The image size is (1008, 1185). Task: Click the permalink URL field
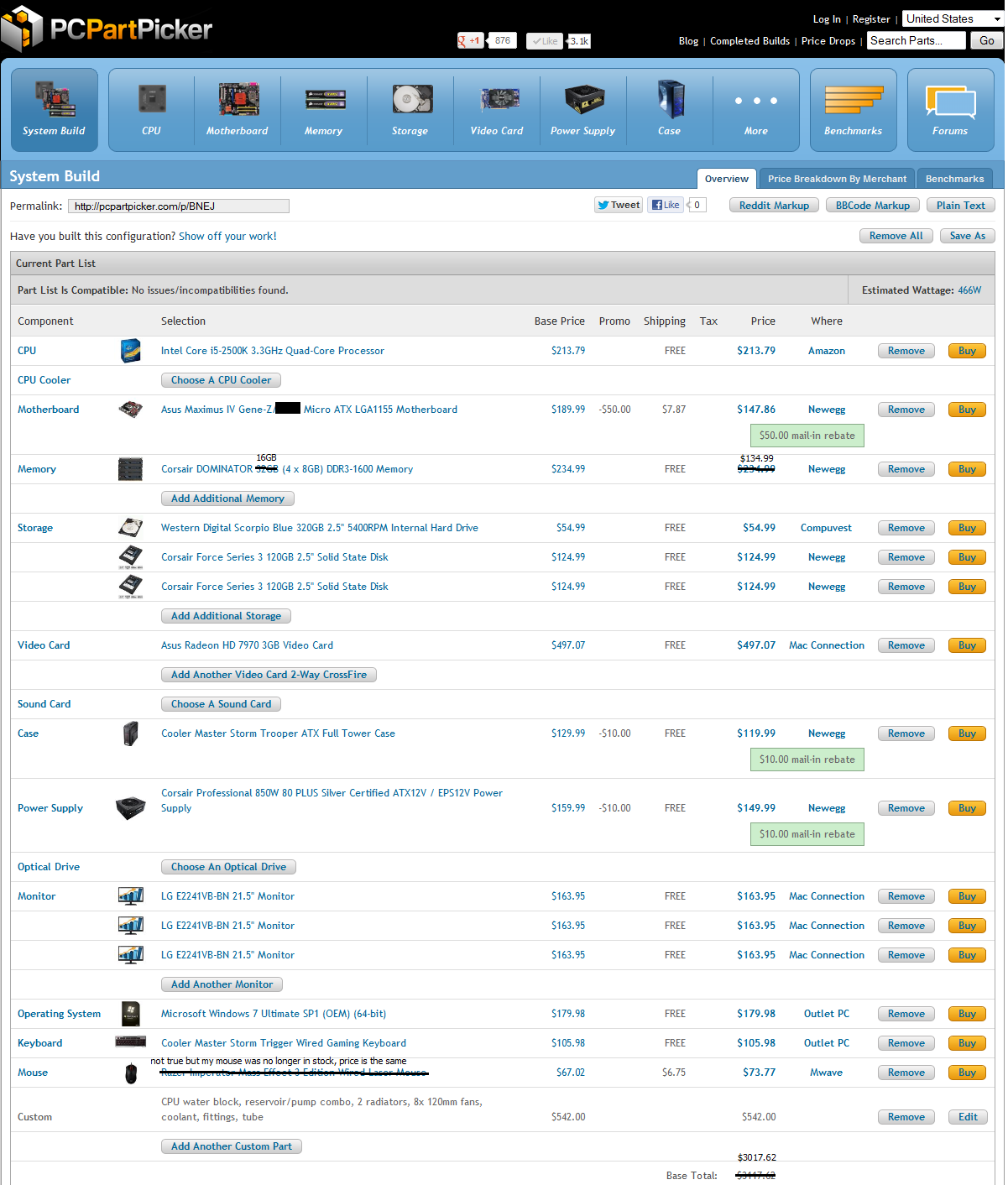[x=179, y=206]
